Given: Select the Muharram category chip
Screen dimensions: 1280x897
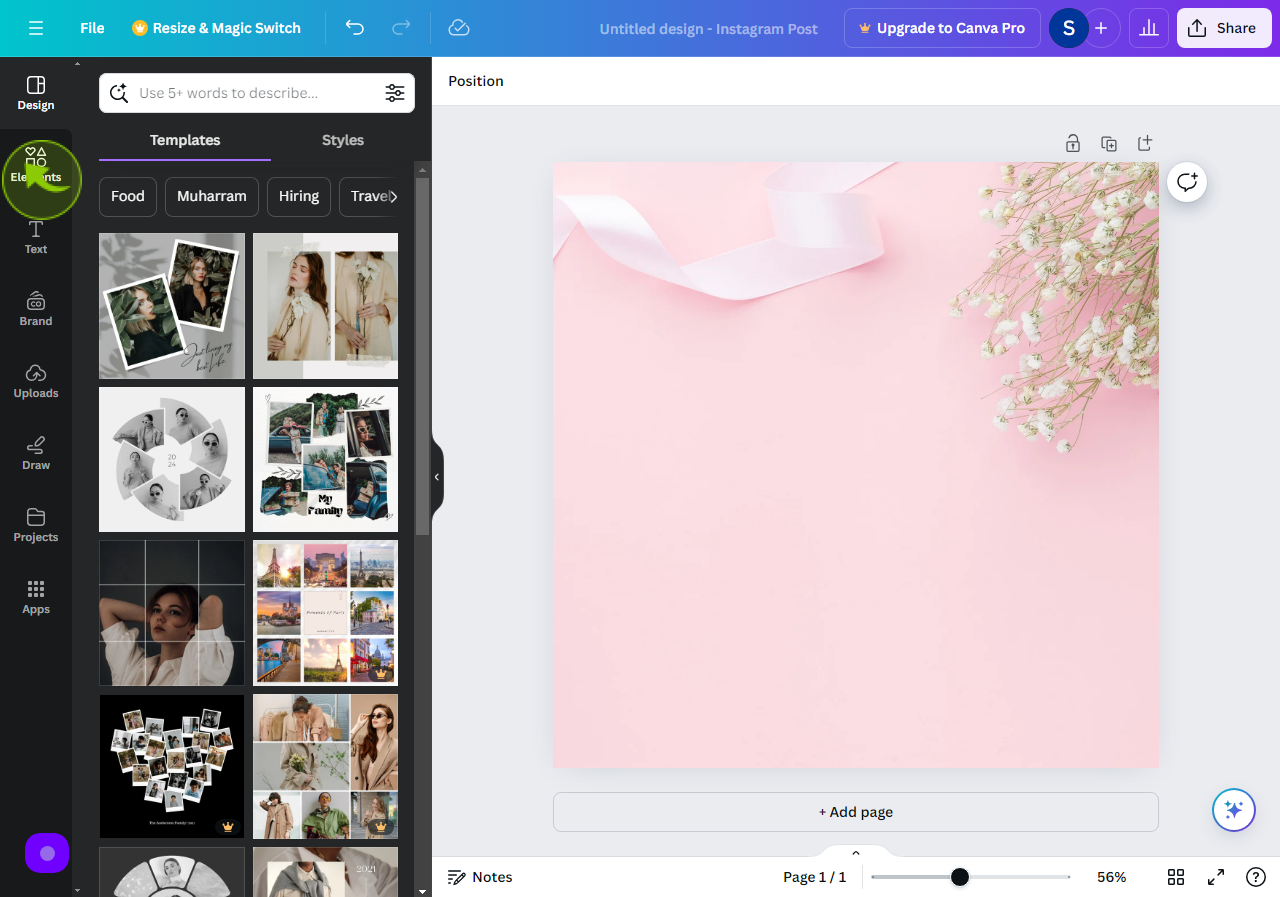Looking at the screenshot, I should 212,196.
